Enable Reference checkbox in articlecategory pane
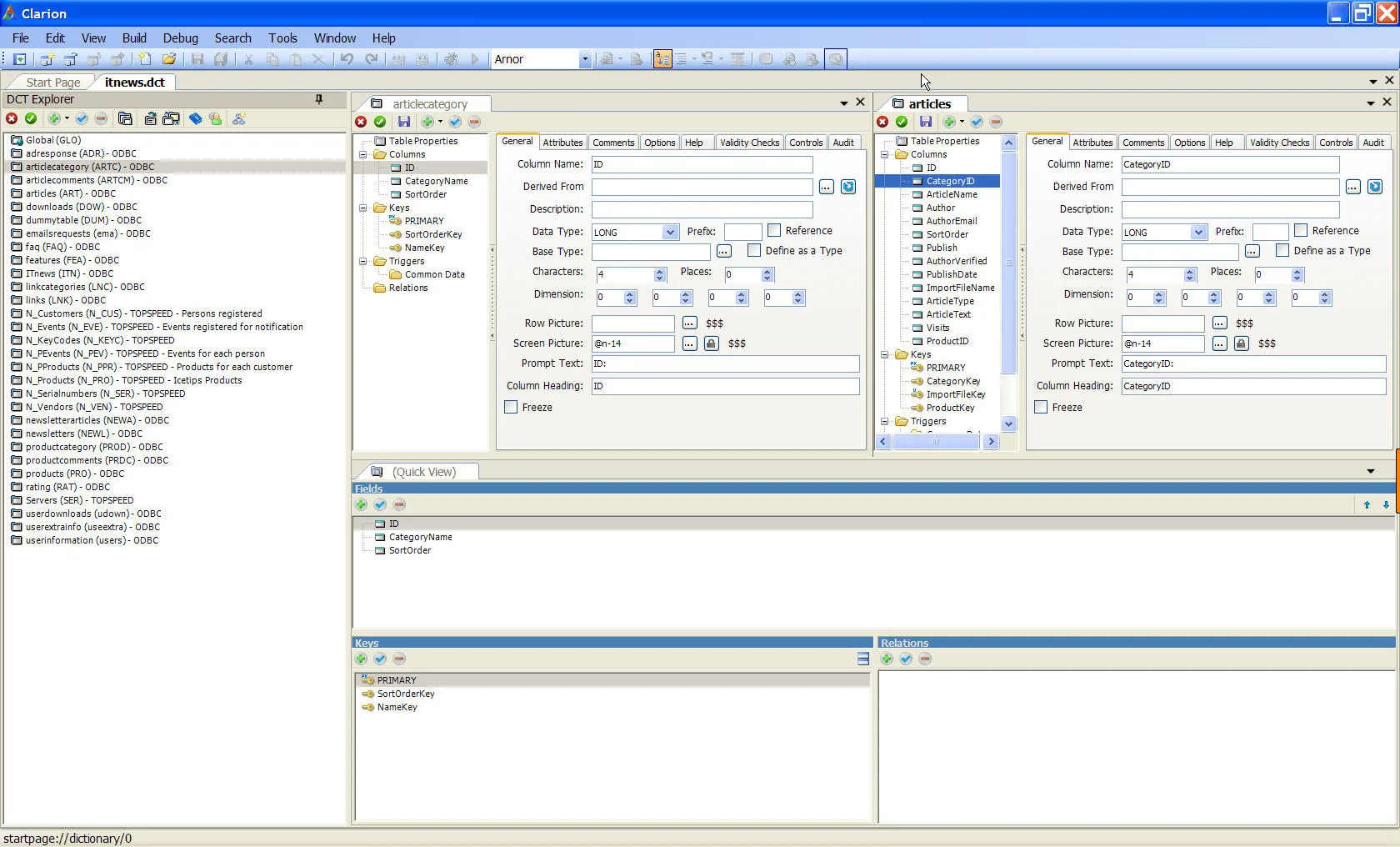This screenshot has width=1400, height=847. click(774, 230)
